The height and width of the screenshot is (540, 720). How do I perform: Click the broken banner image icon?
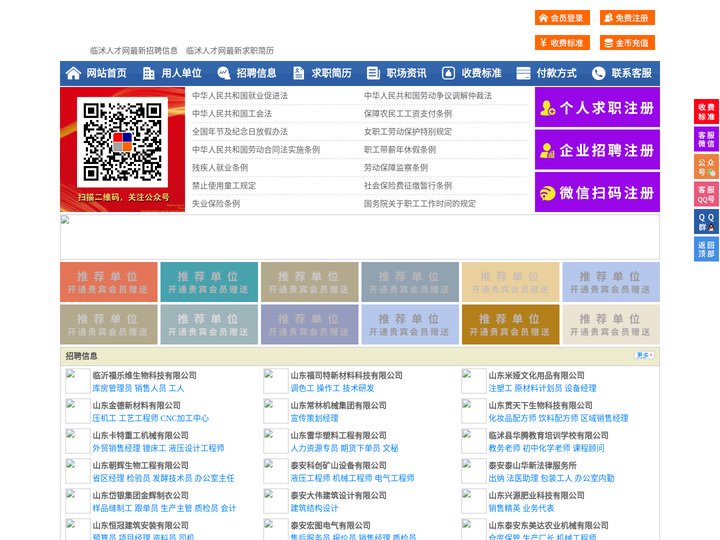65,220
